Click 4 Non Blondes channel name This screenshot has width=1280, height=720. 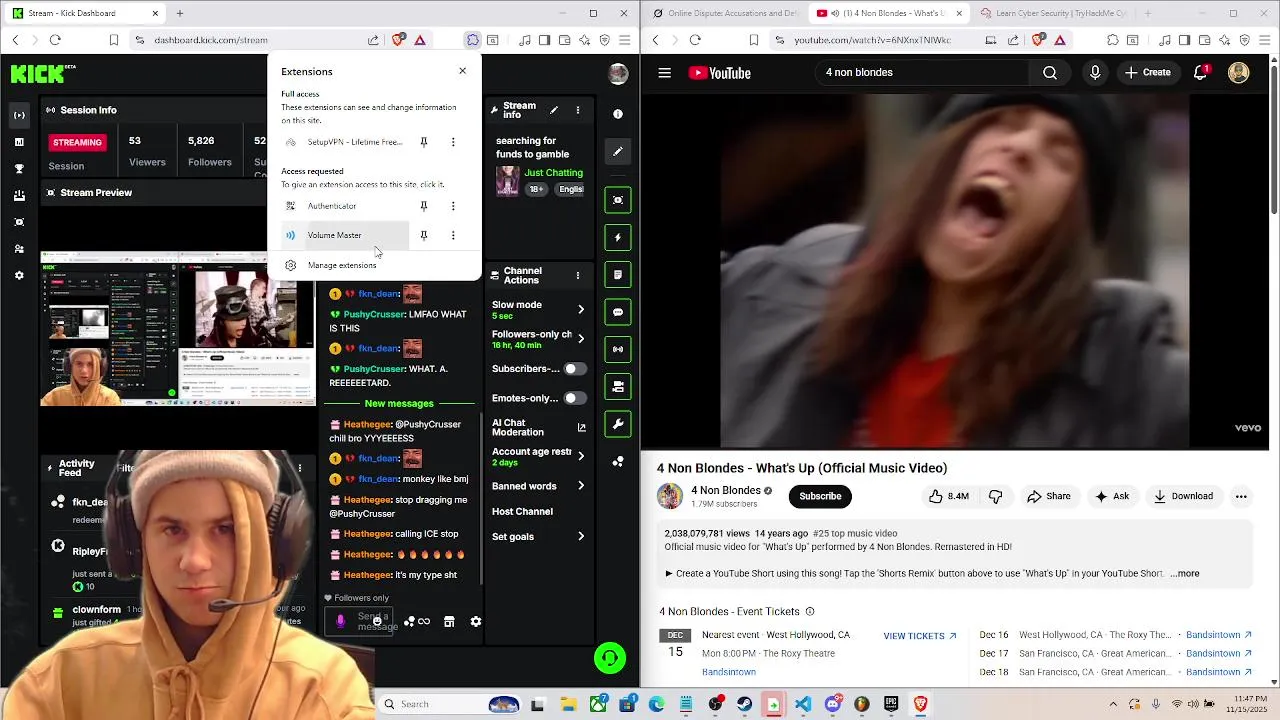pos(726,490)
